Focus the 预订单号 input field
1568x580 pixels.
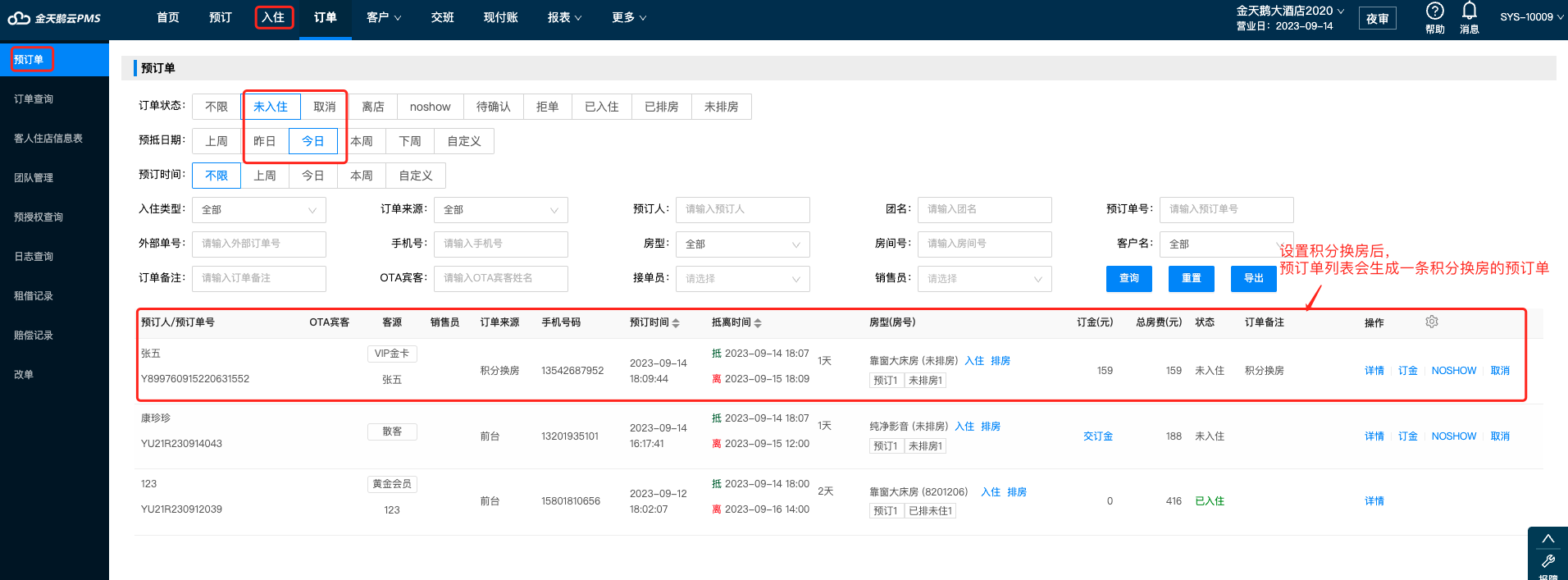pyautogui.click(x=1227, y=210)
